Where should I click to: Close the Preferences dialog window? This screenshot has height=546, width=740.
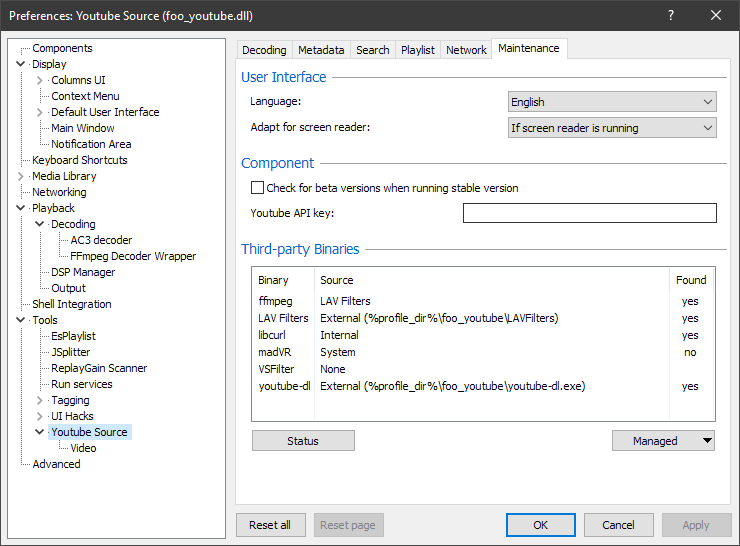[715, 15]
